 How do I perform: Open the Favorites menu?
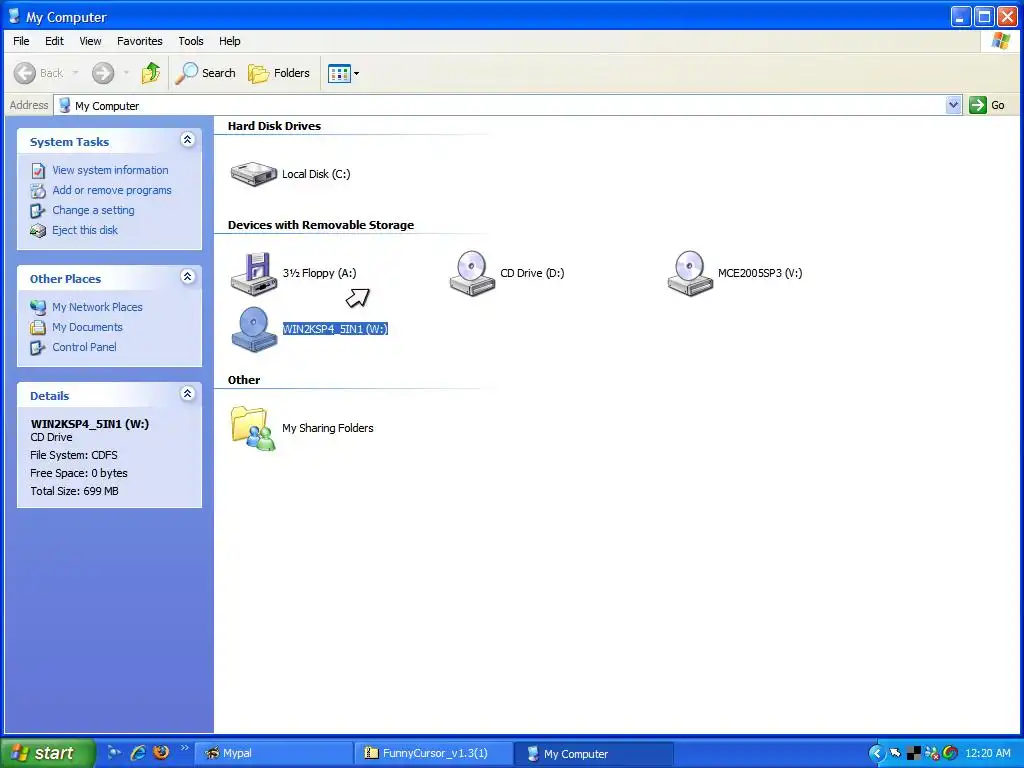point(140,41)
